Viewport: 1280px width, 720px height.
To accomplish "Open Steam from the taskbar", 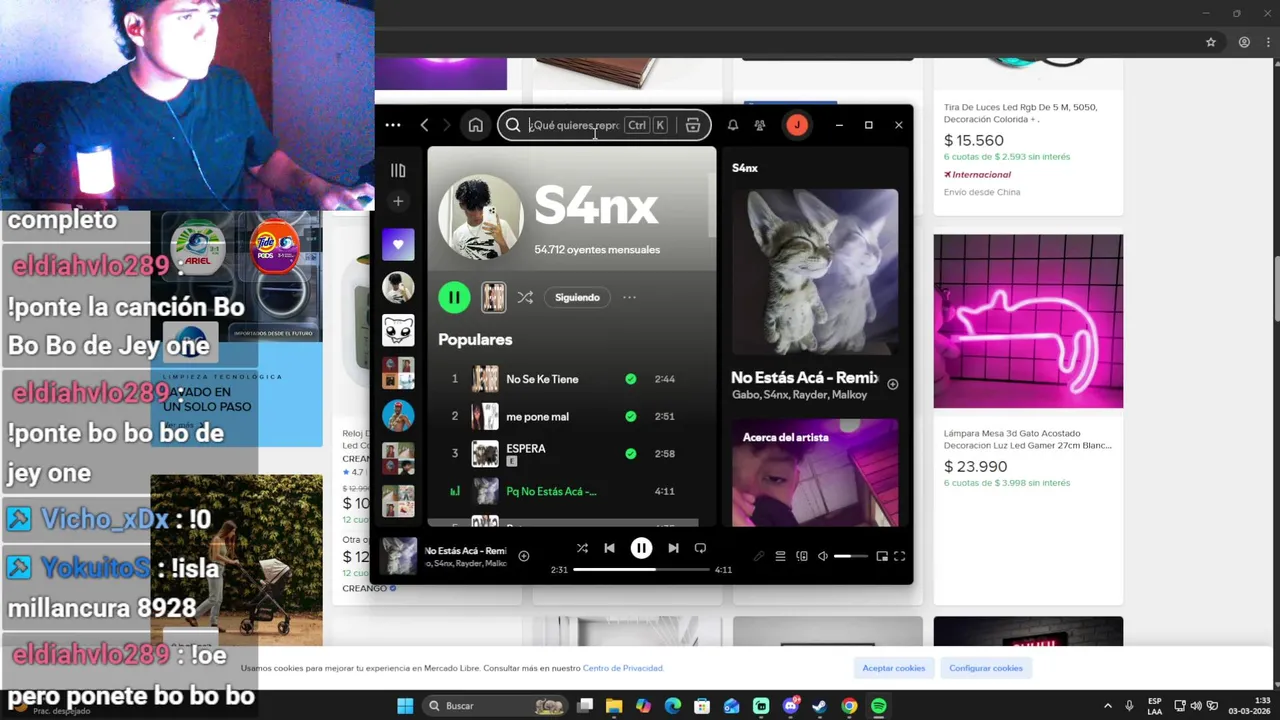I will pyautogui.click(x=820, y=706).
